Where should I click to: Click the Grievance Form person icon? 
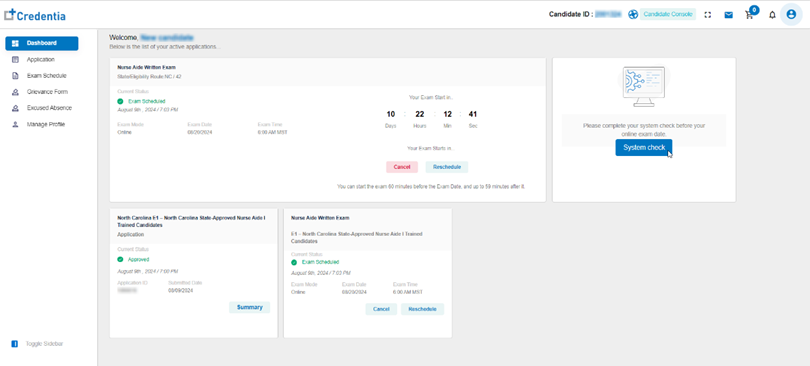15,92
